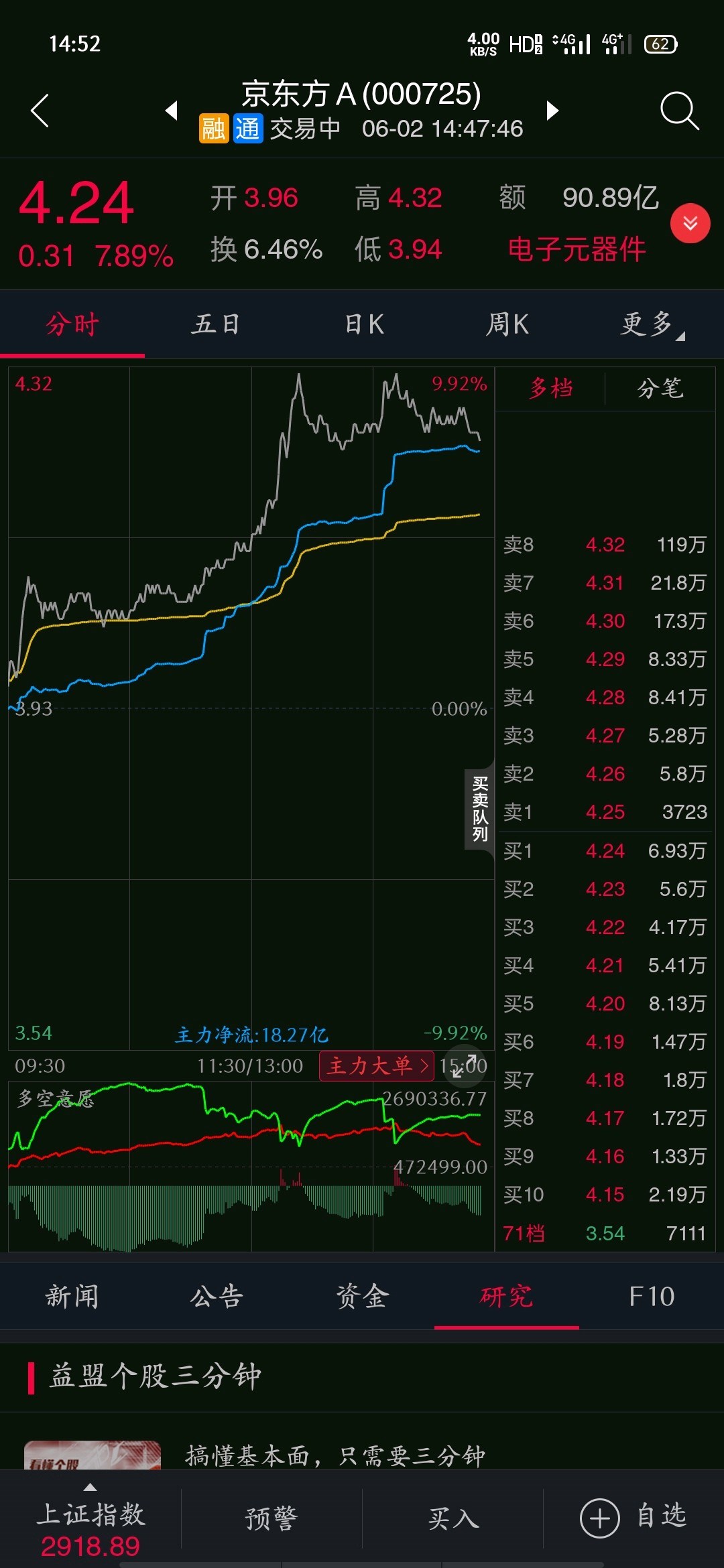Expand quote details with red chevron button
The image size is (724, 1568).
pos(690,223)
